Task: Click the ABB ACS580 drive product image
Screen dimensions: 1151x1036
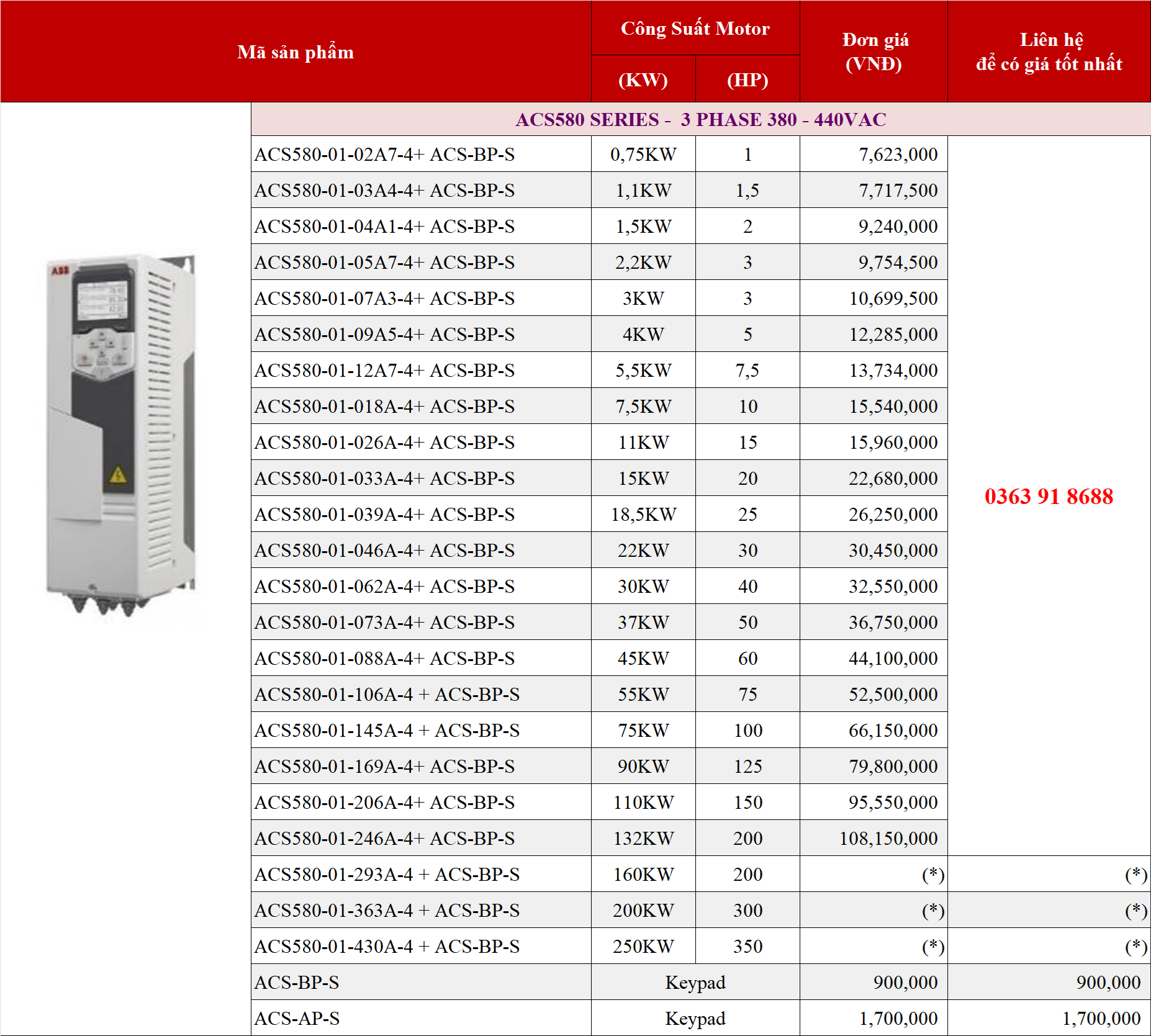Action: (121, 435)
